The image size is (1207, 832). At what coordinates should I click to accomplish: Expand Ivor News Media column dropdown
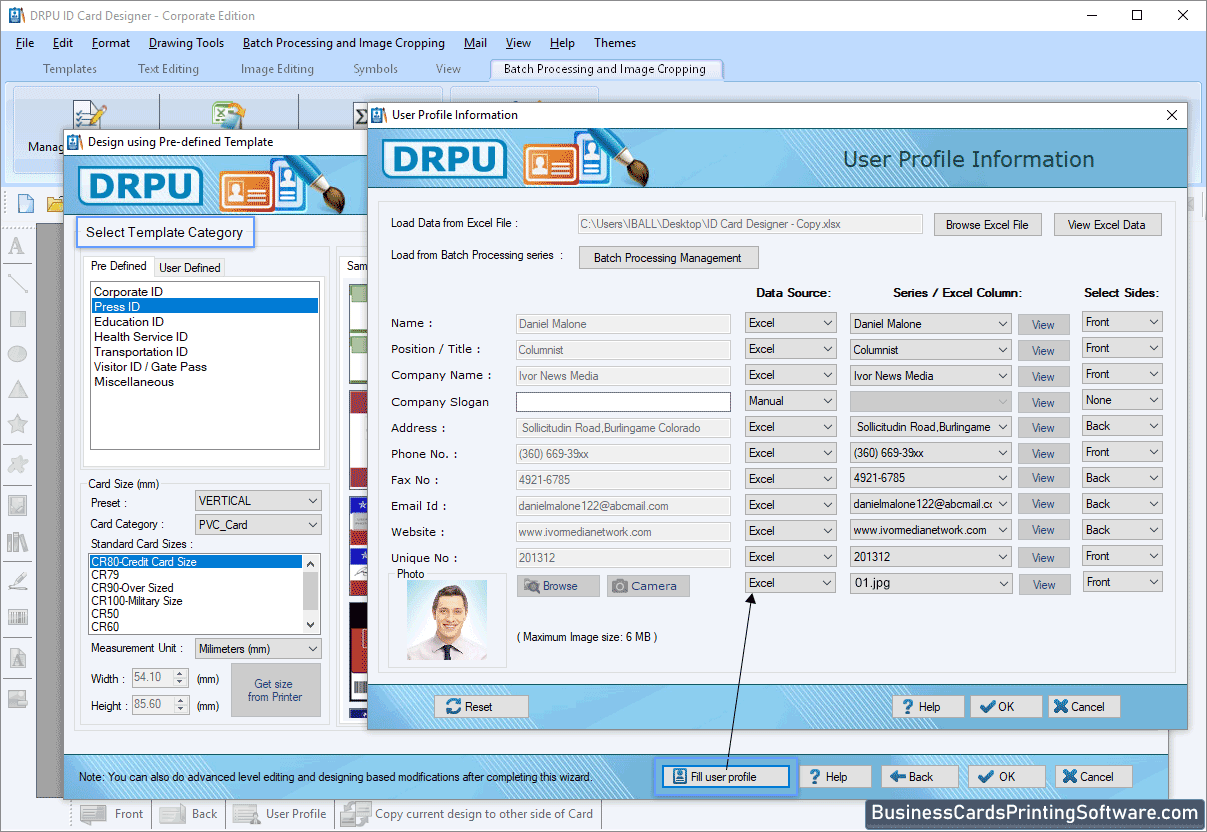point(931,376)
